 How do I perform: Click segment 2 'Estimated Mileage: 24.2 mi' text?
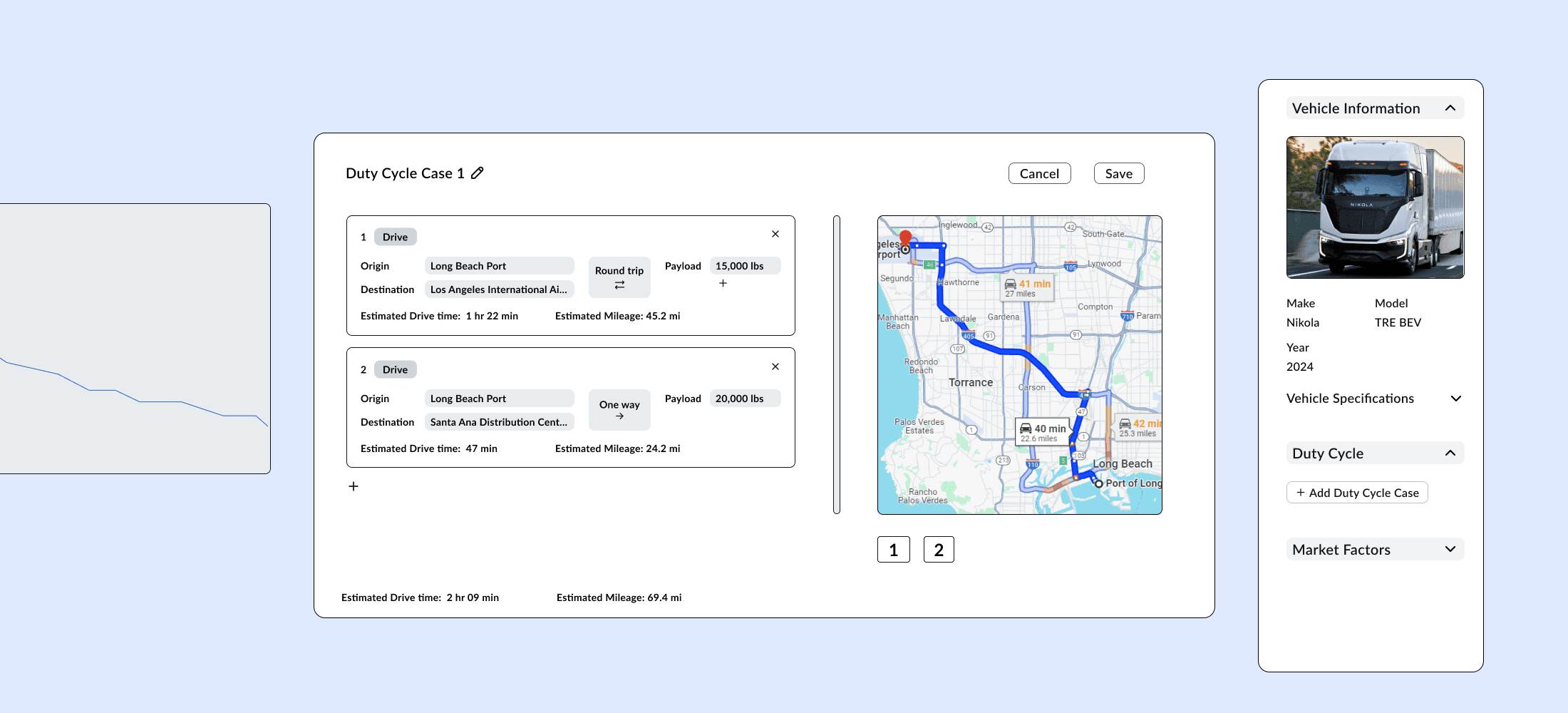pos(618,448)
